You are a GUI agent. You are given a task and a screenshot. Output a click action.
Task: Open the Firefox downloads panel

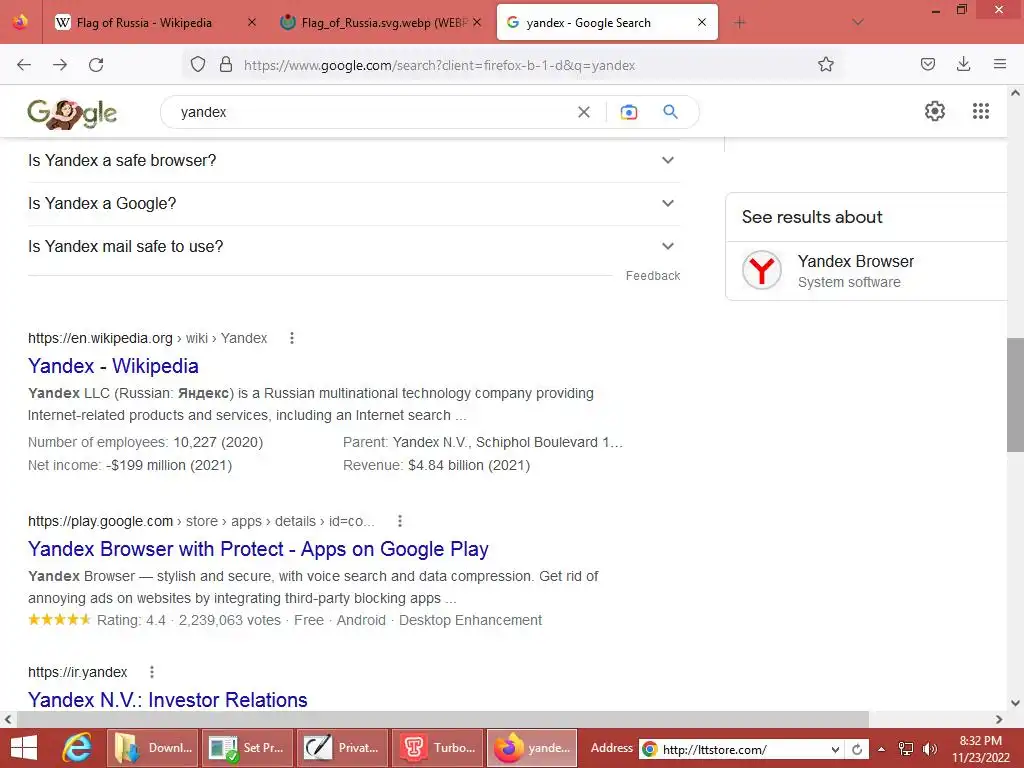pyautogui.click(x=963, y=64)
